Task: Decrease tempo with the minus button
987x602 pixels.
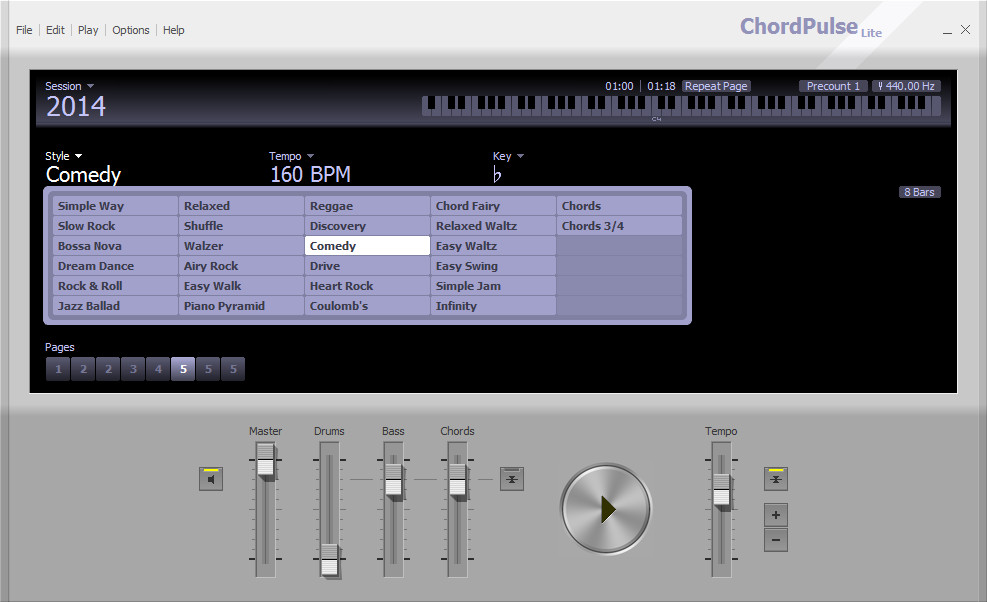Action: (x=776, y=540)
